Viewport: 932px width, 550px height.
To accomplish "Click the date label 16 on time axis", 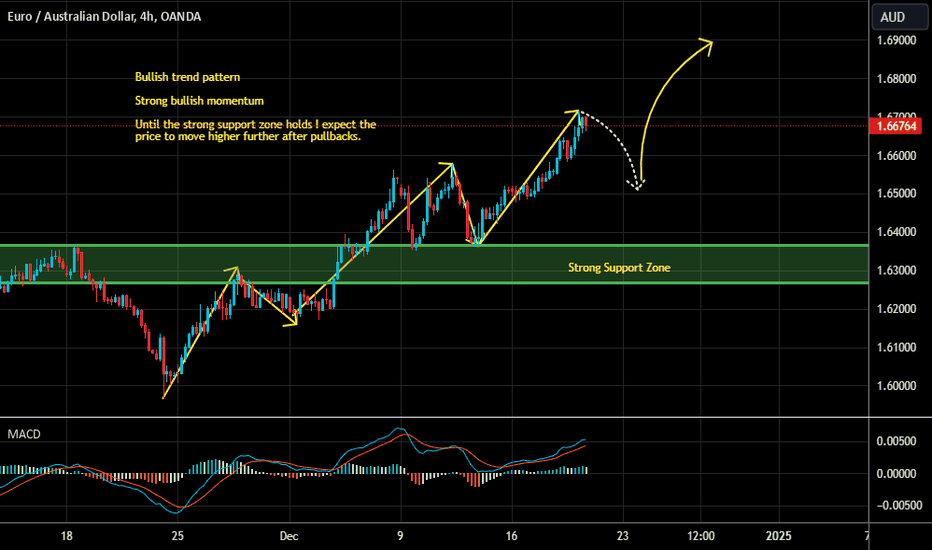I will pos(511,536).
